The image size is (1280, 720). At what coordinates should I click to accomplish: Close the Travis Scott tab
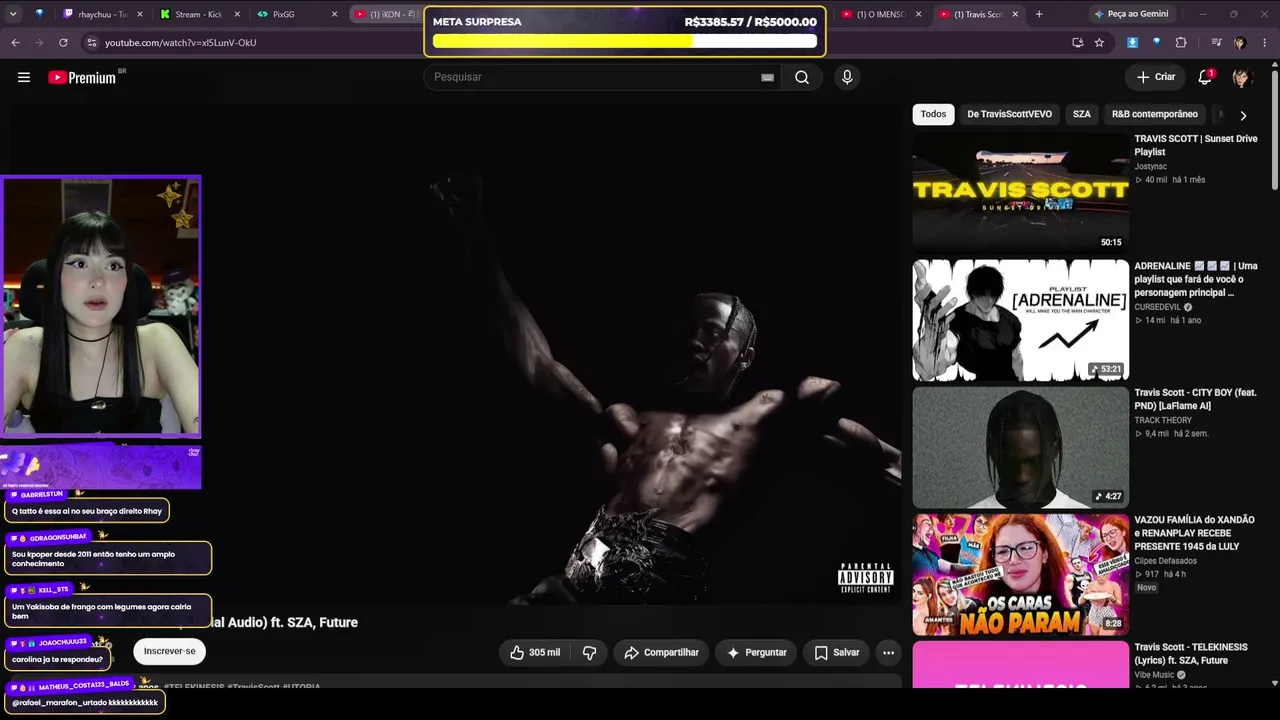[x=1015, y=14]
